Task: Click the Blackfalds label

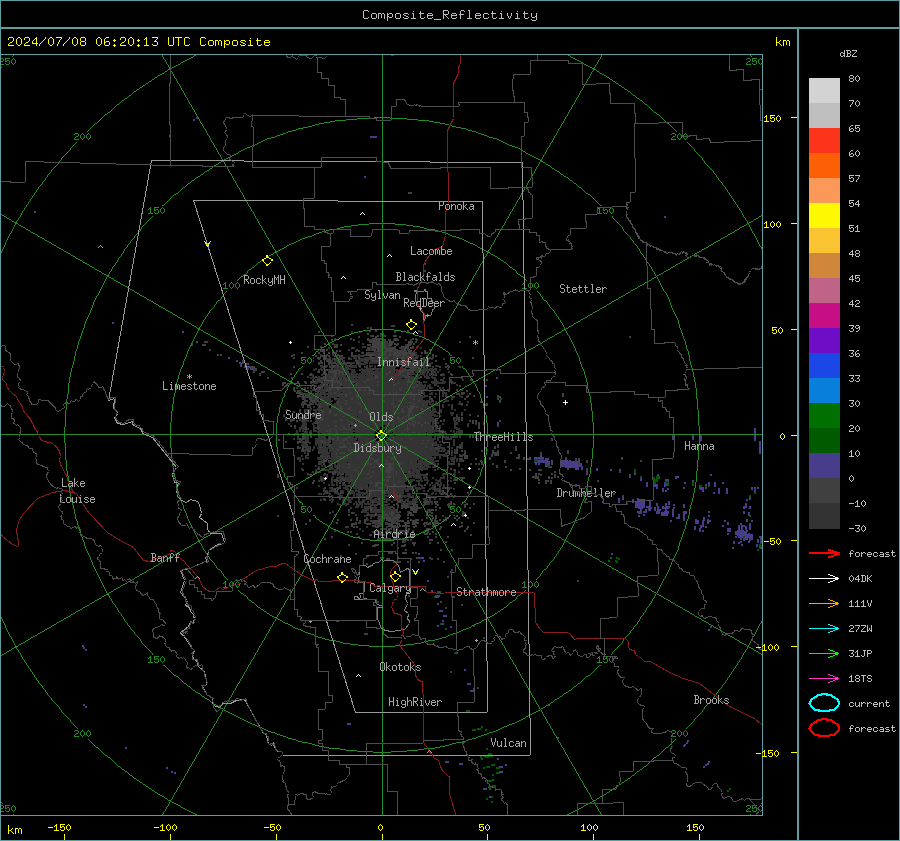Action: point(425,277)
